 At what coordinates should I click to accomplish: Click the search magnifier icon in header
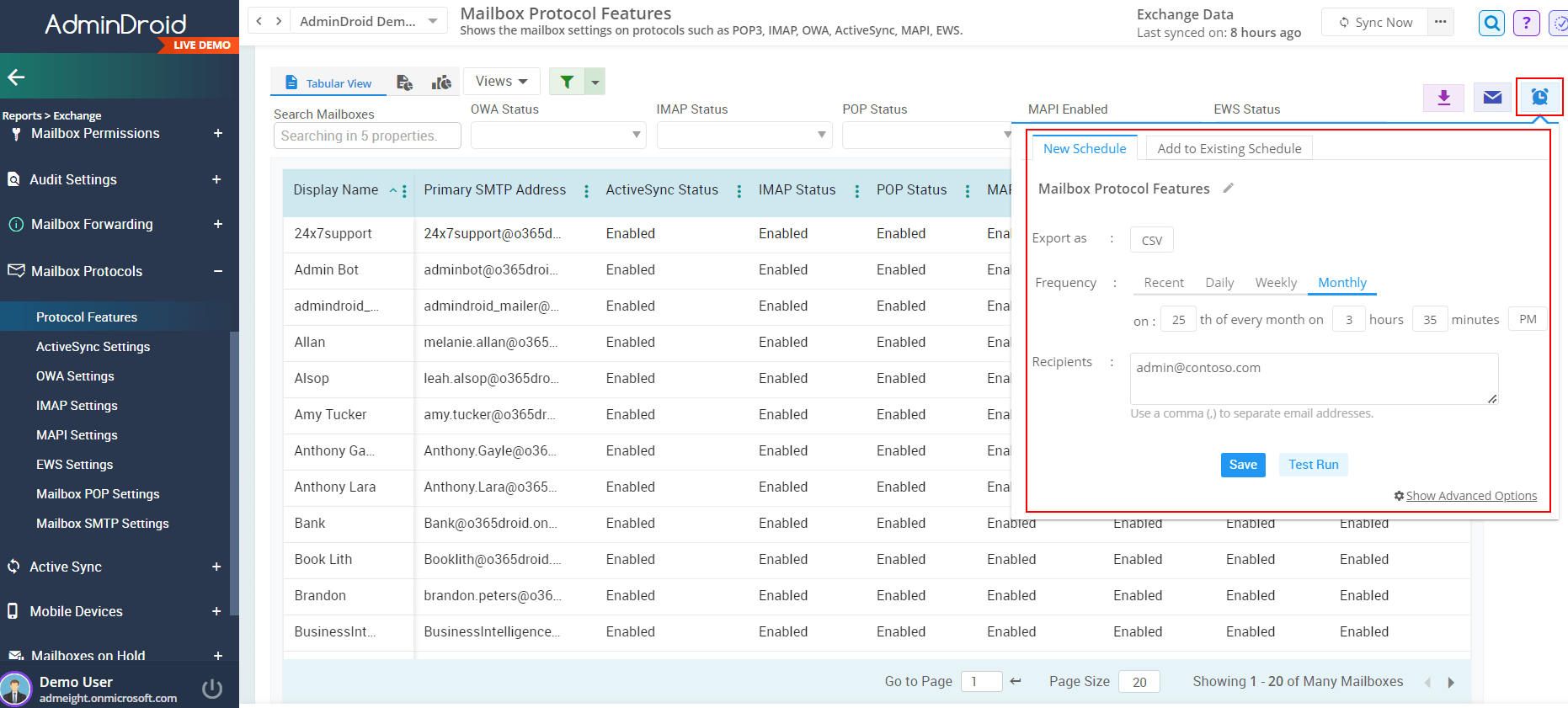(1491, 23)
